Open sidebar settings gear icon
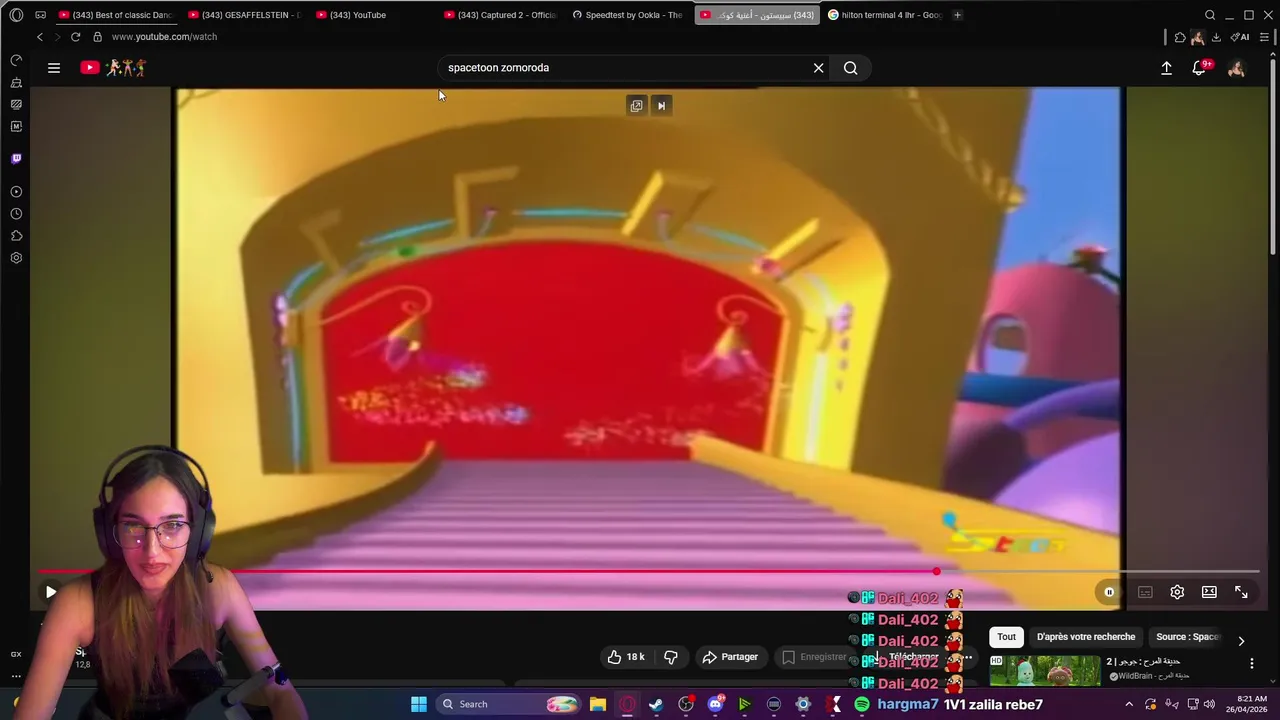1280x720 pixels. (x=16, y=258)
